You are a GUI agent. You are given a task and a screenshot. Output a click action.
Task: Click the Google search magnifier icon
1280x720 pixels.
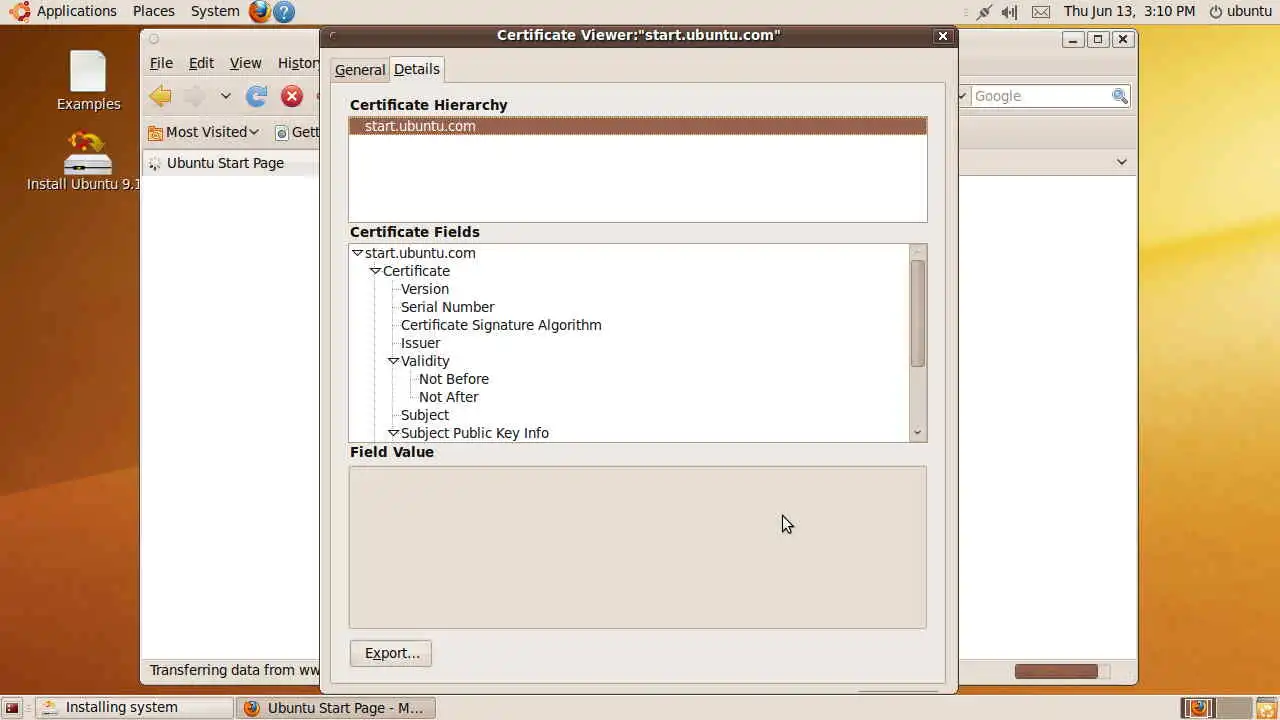(x=1120, y=96)
